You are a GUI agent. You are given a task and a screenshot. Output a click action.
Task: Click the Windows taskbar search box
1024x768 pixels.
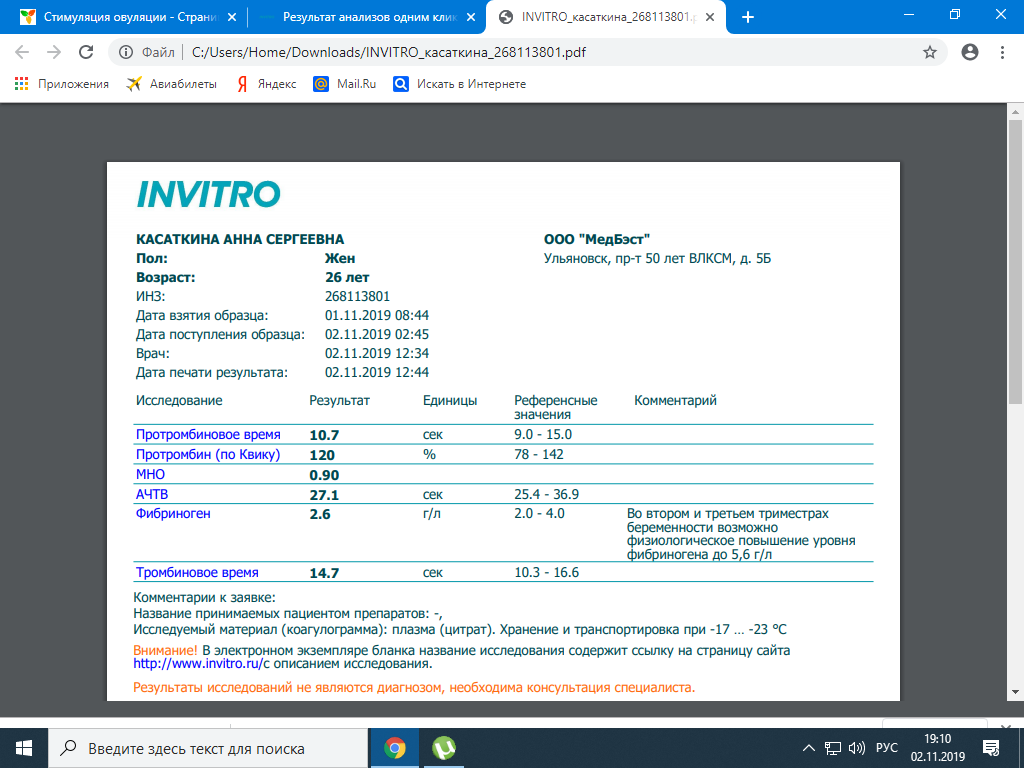coord(208,748)
